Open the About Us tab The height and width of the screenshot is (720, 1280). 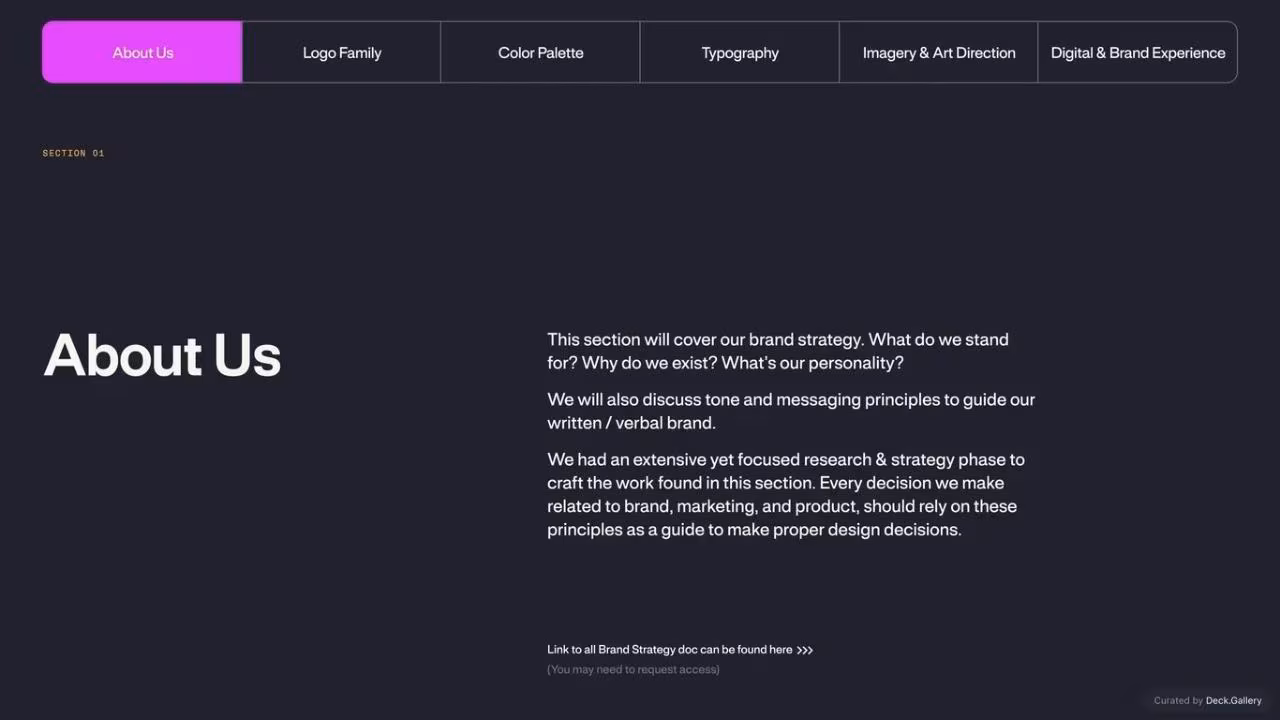(x=142, y=52)
